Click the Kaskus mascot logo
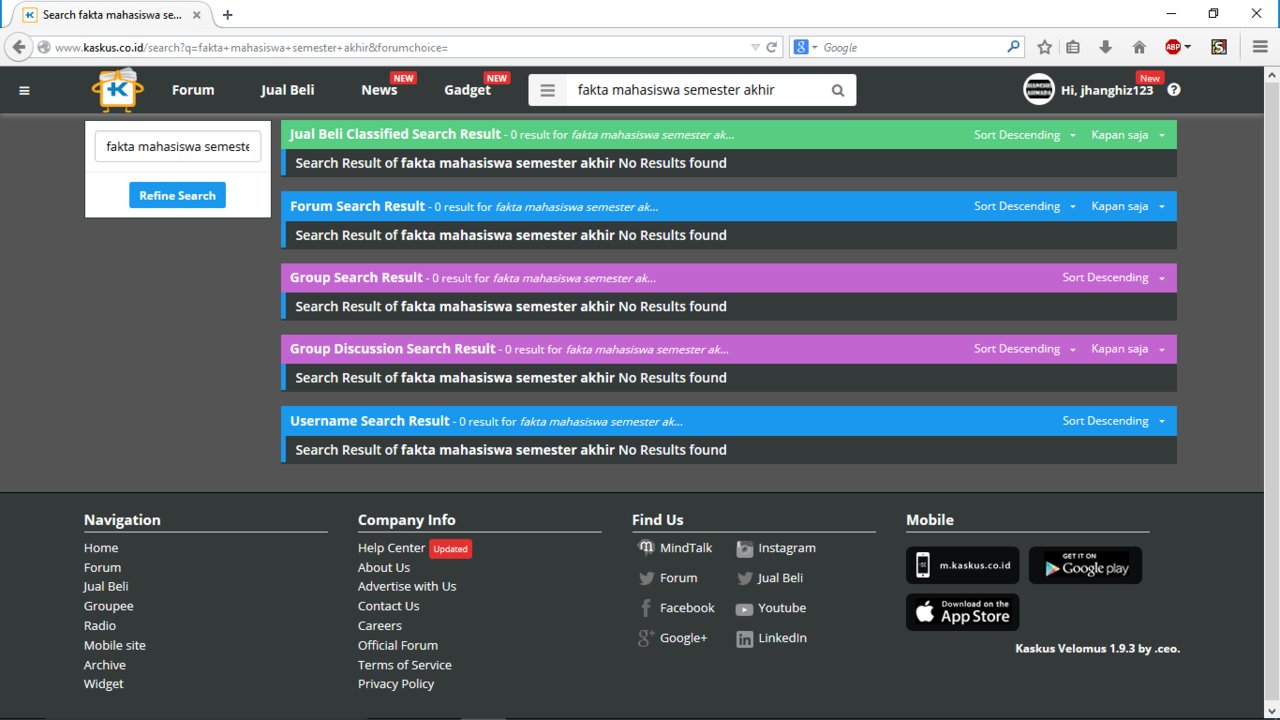Screen dimensions: 1280x720 pos(118,90)
